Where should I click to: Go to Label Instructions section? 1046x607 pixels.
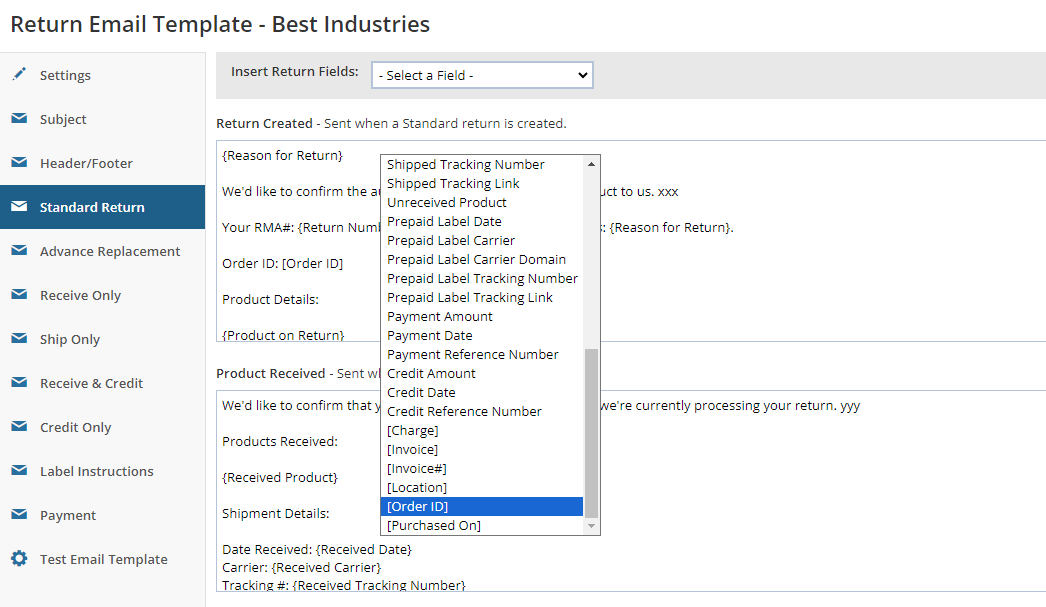point(96,471)
